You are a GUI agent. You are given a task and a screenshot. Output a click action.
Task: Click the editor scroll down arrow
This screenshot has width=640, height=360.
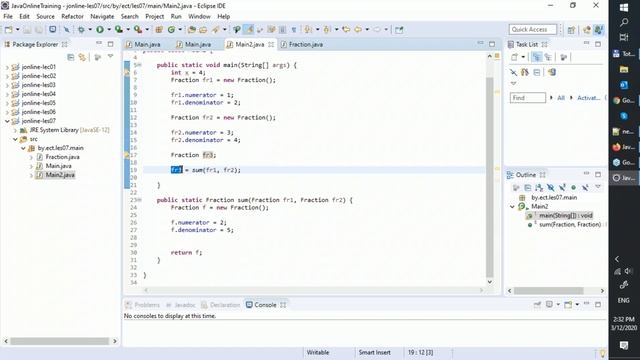point(490,282)
